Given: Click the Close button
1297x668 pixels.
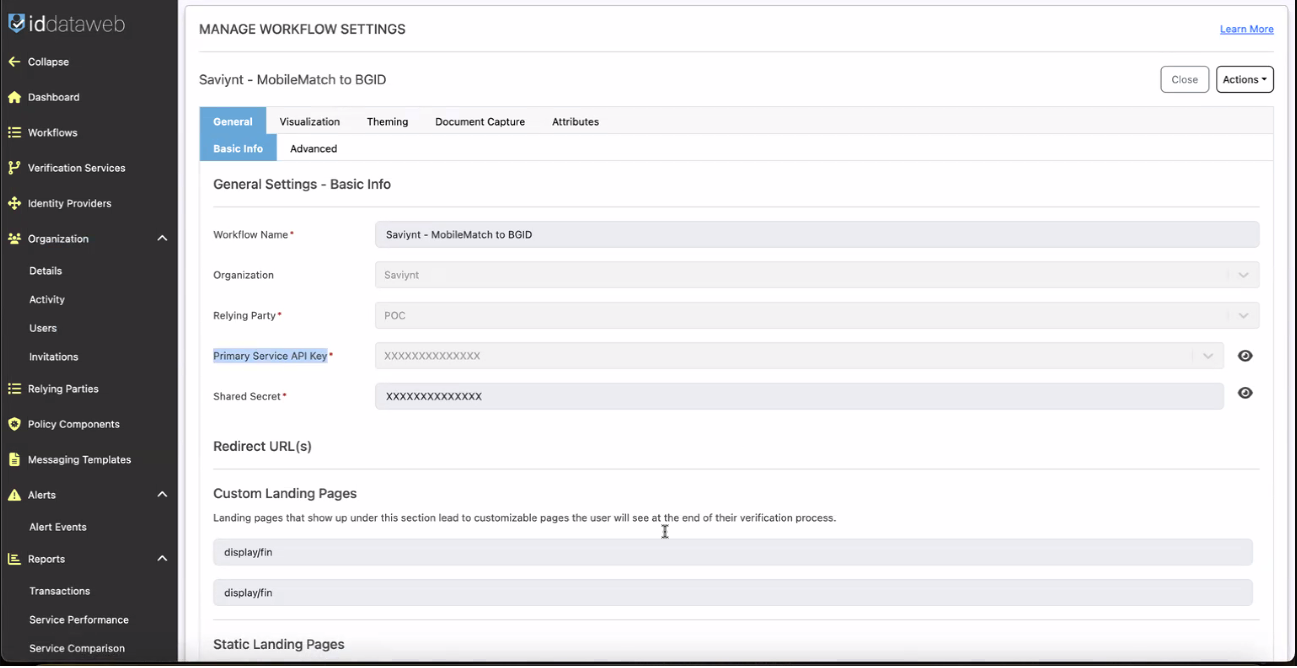Looking at the screenshot, I should click(1184, 80).
